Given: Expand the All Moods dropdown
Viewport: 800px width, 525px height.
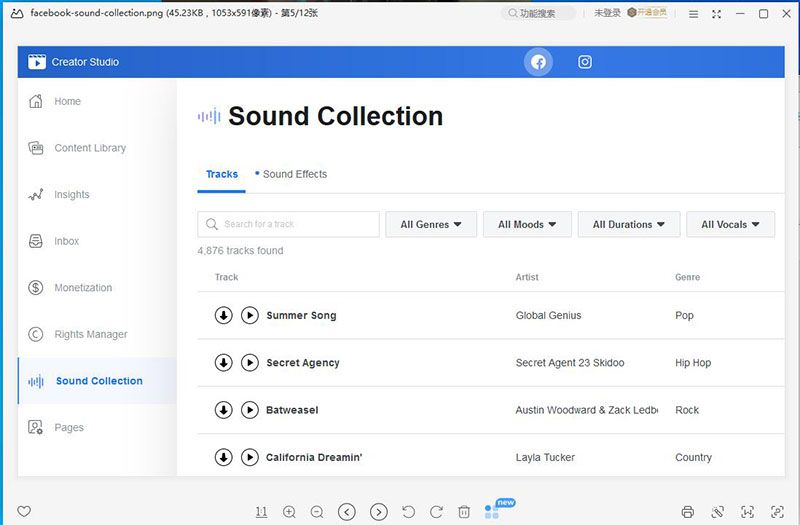Looking at the screenshot, I should tap(527, 224).
